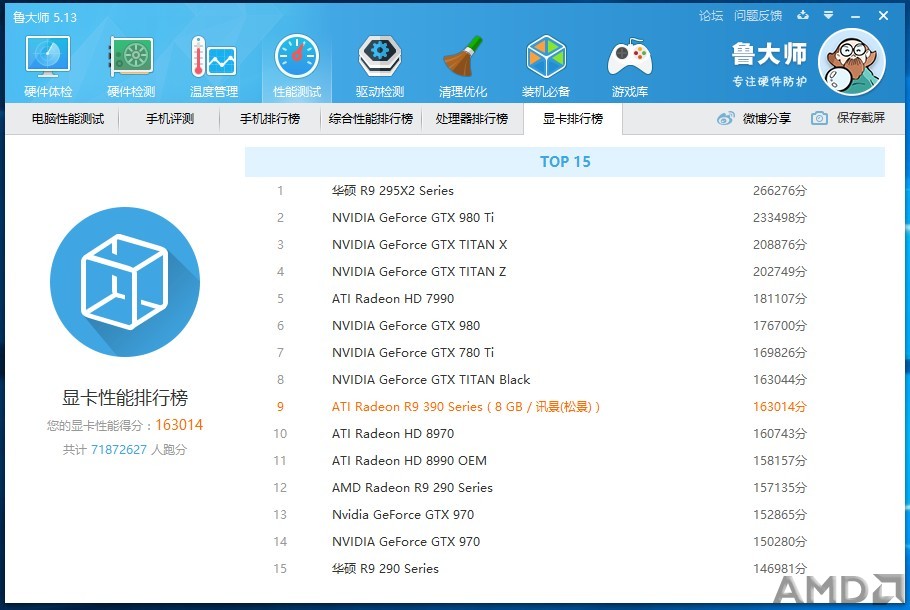Click the 233498分 score value
This screenshot has width=910, height=610.
779,218
